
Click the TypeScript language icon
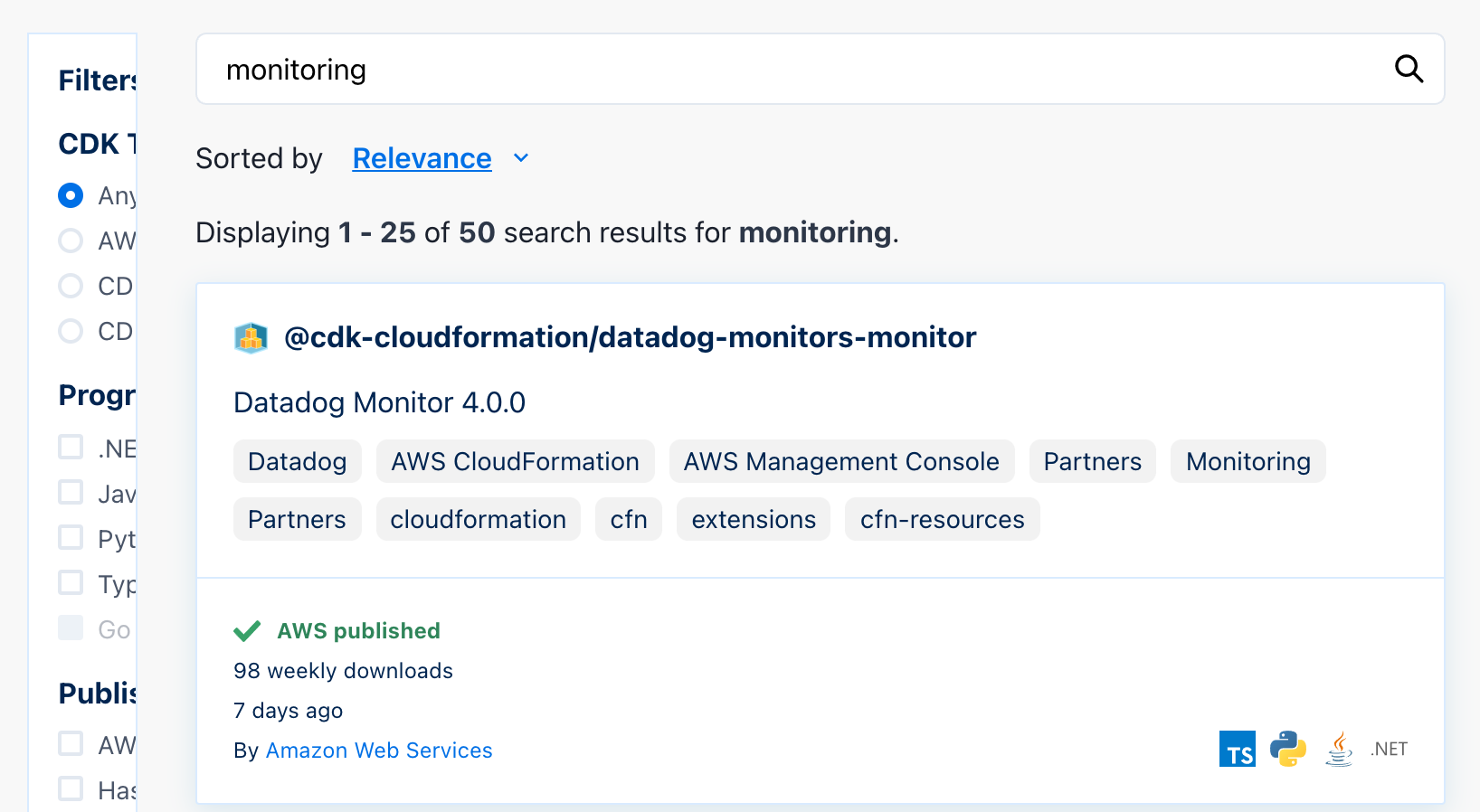(x=1238, y=749)
